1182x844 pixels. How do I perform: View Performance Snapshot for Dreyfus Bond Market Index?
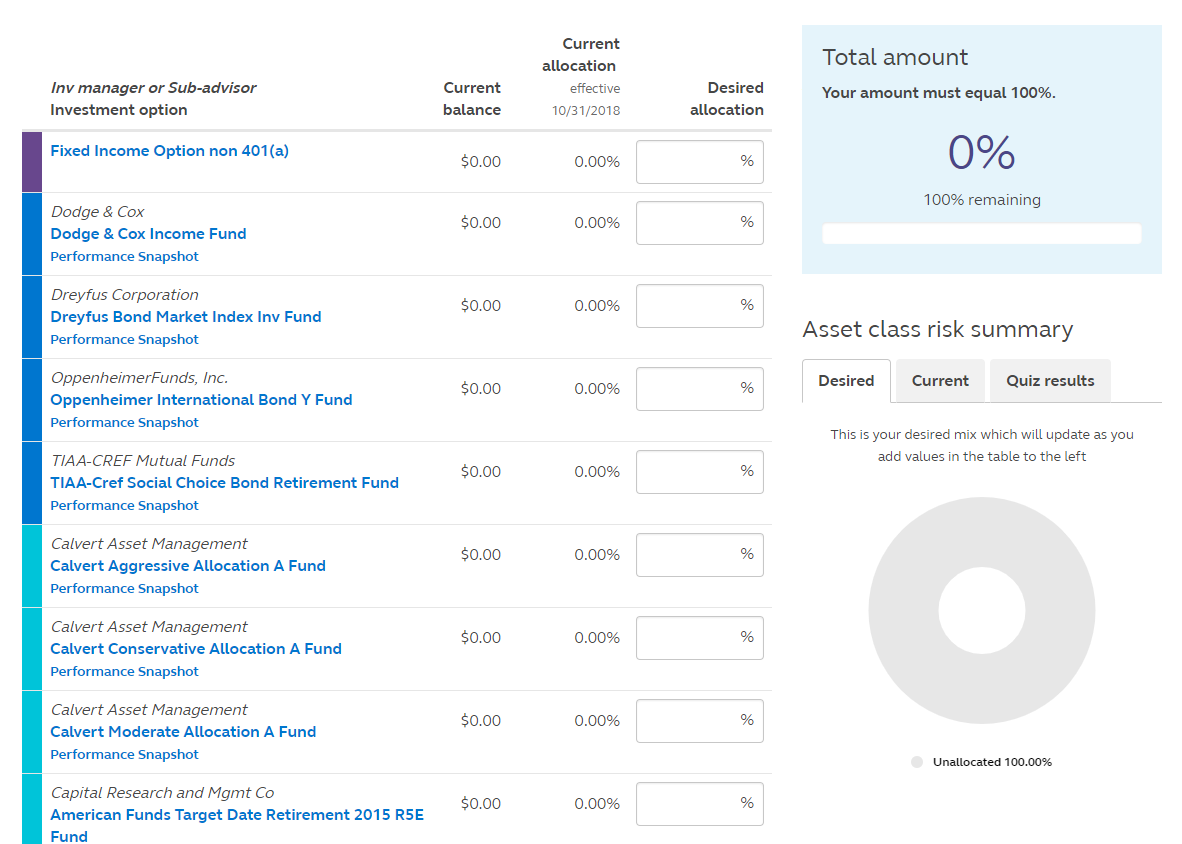click(124, 339)
